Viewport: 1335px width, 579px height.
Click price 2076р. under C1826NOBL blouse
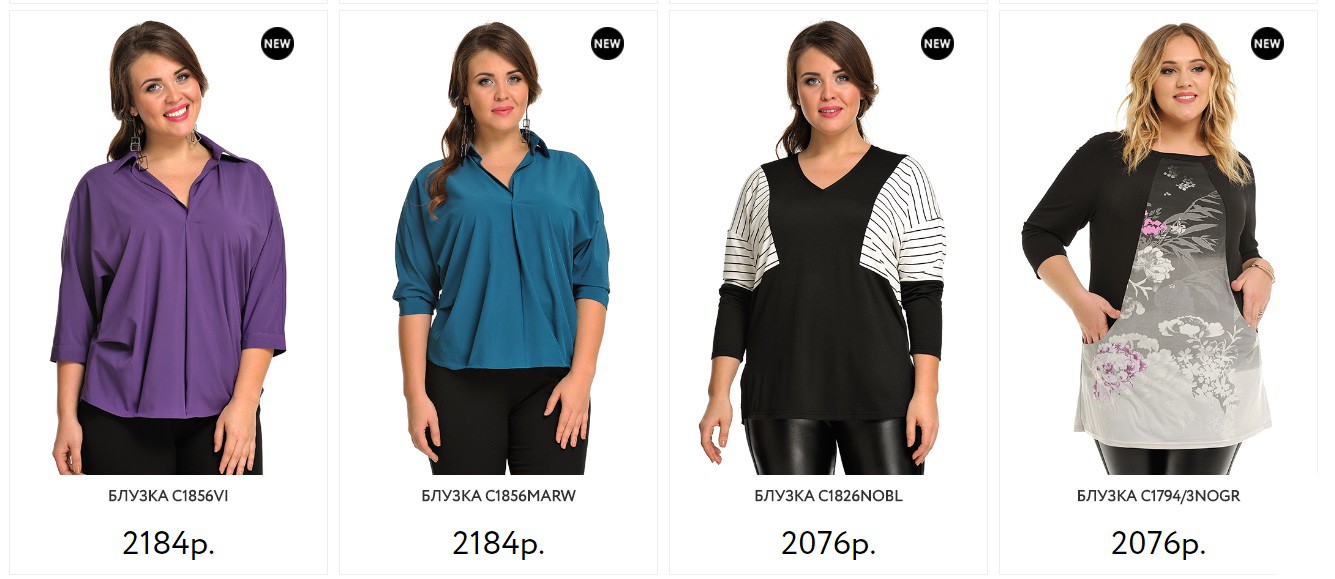pos(829,543)
